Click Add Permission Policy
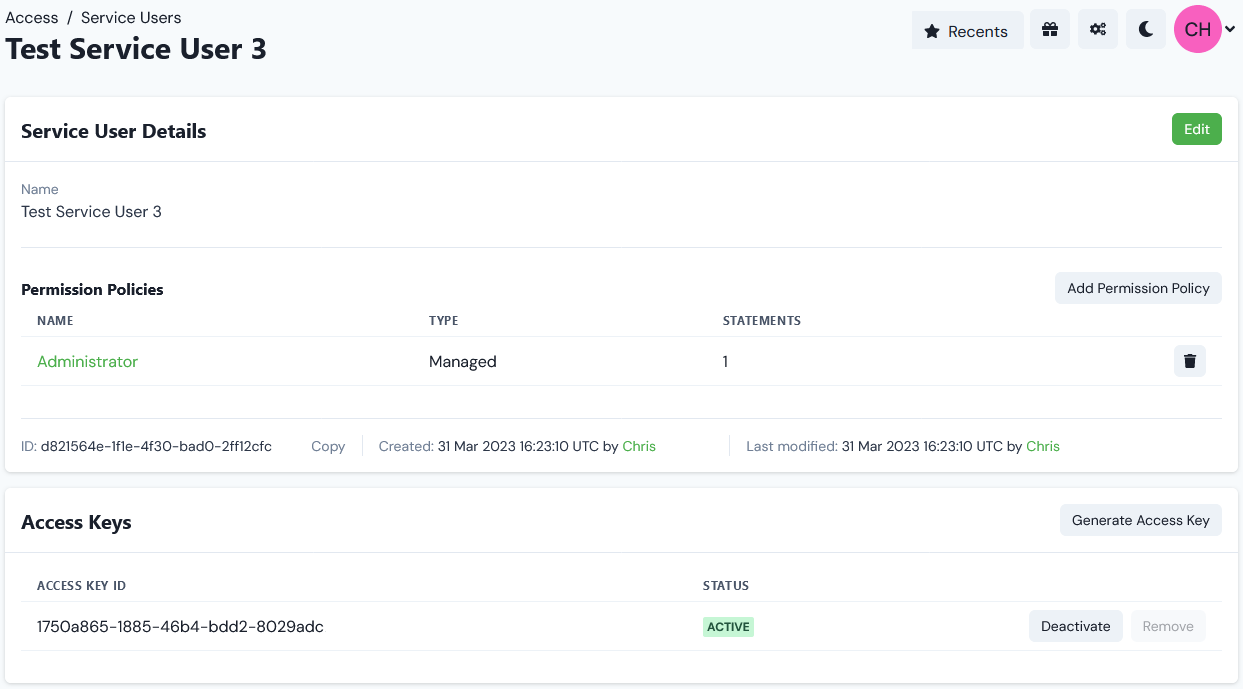 coord(1138,288)
